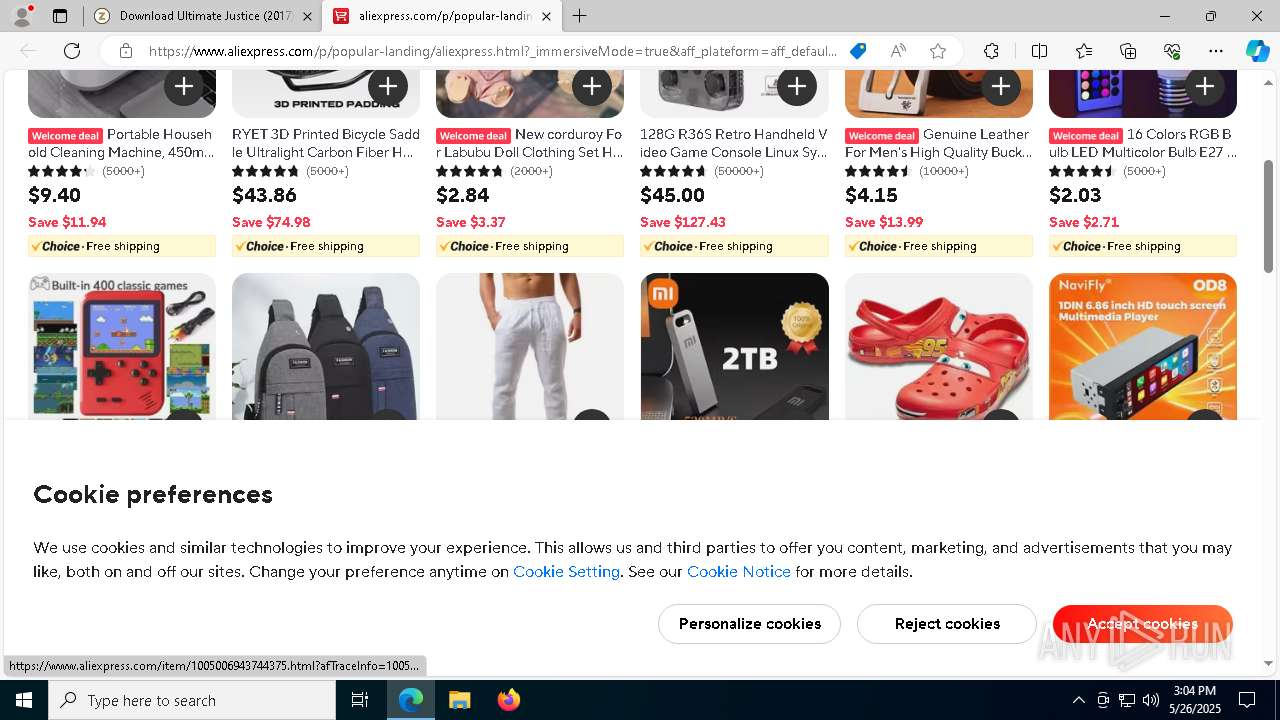Toggle the split screen icon
Viewport: 1280px width, 720px height.
[x=1039, y=51]
